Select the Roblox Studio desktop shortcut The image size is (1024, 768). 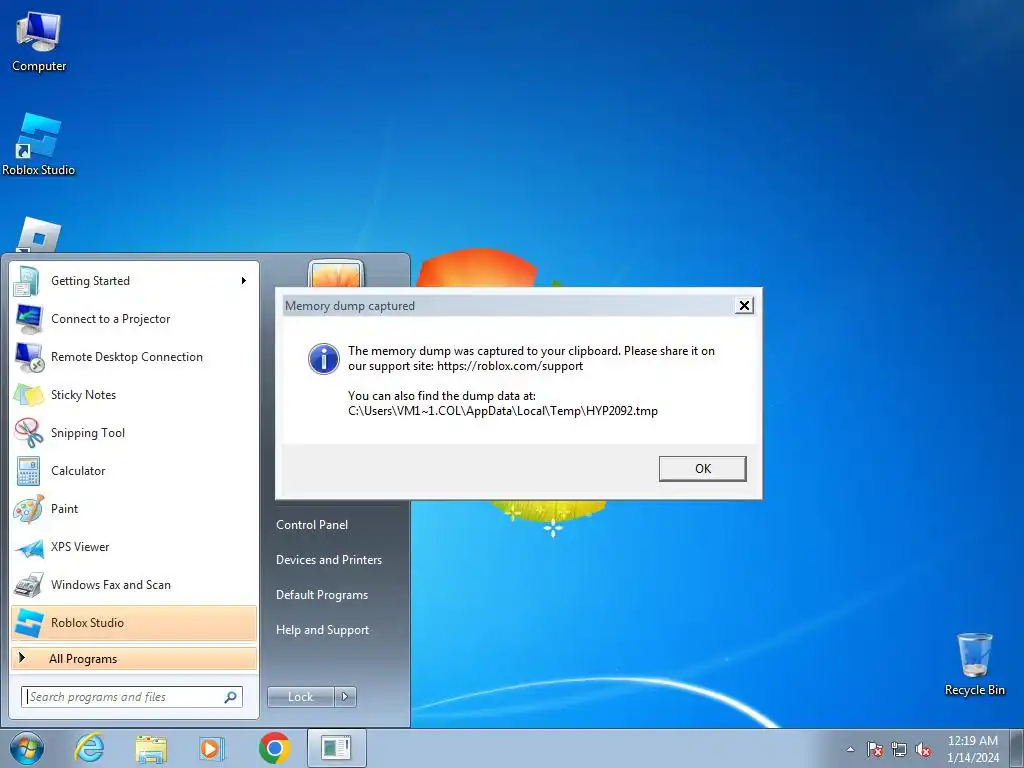pyautogui.click(x=39, y=145)
